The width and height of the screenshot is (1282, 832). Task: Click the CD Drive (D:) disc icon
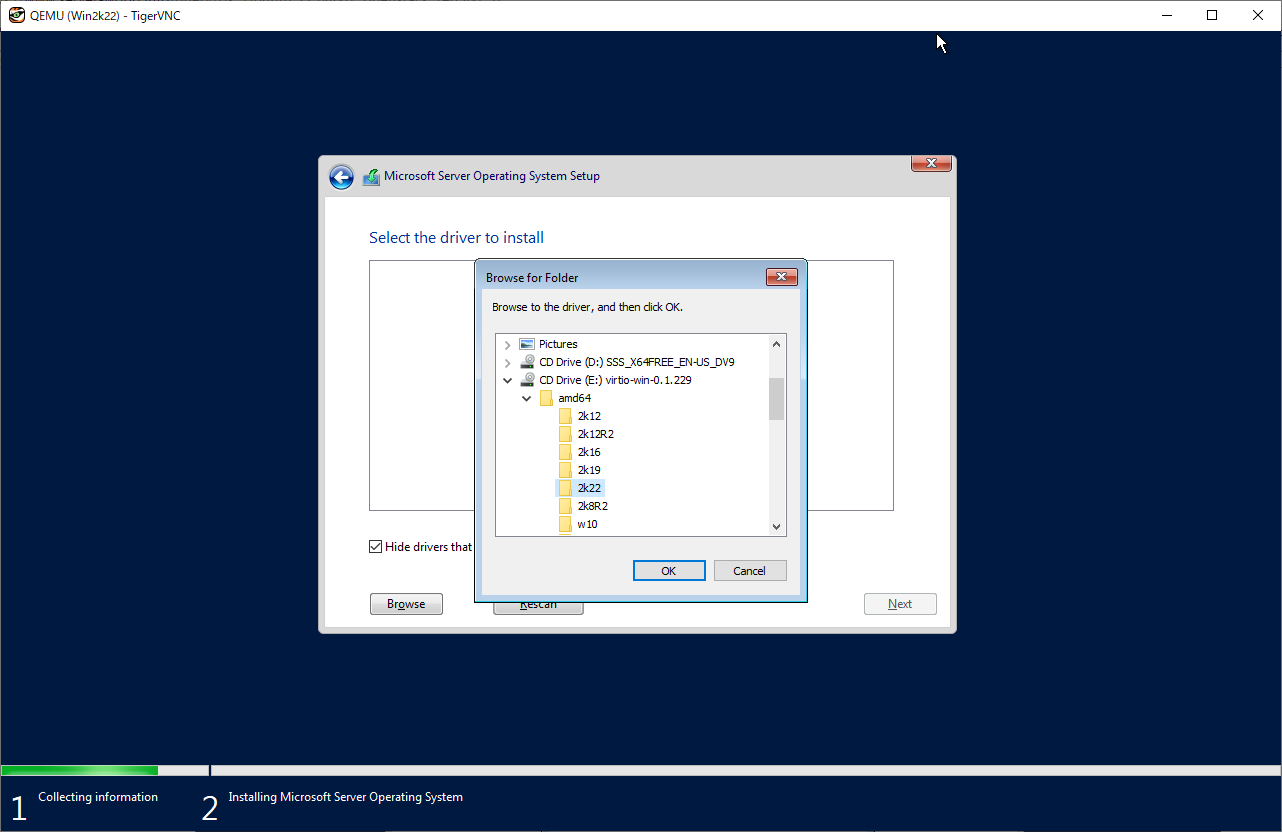(x=527, y=362)
